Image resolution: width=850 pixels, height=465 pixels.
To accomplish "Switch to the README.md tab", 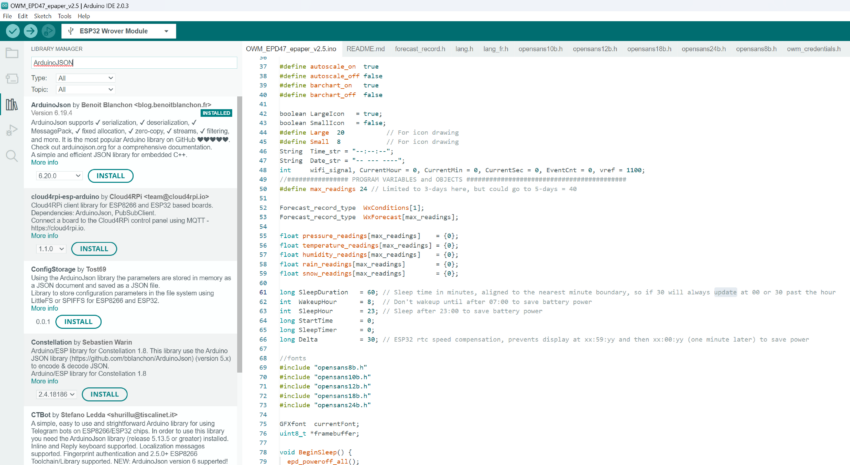I will point(366,48).
